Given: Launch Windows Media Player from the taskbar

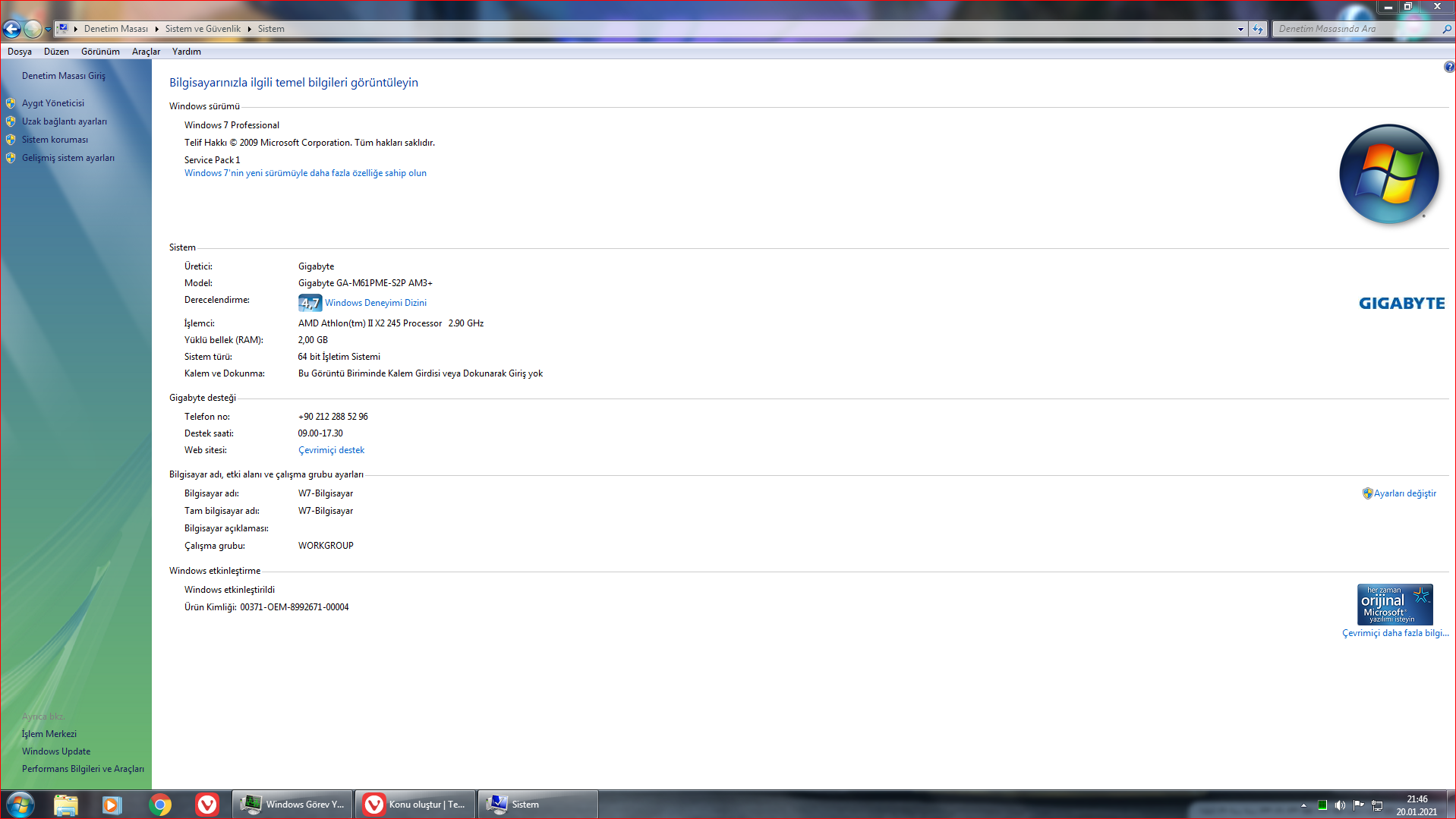Looking at the screenshot, I should click(112, 805).
